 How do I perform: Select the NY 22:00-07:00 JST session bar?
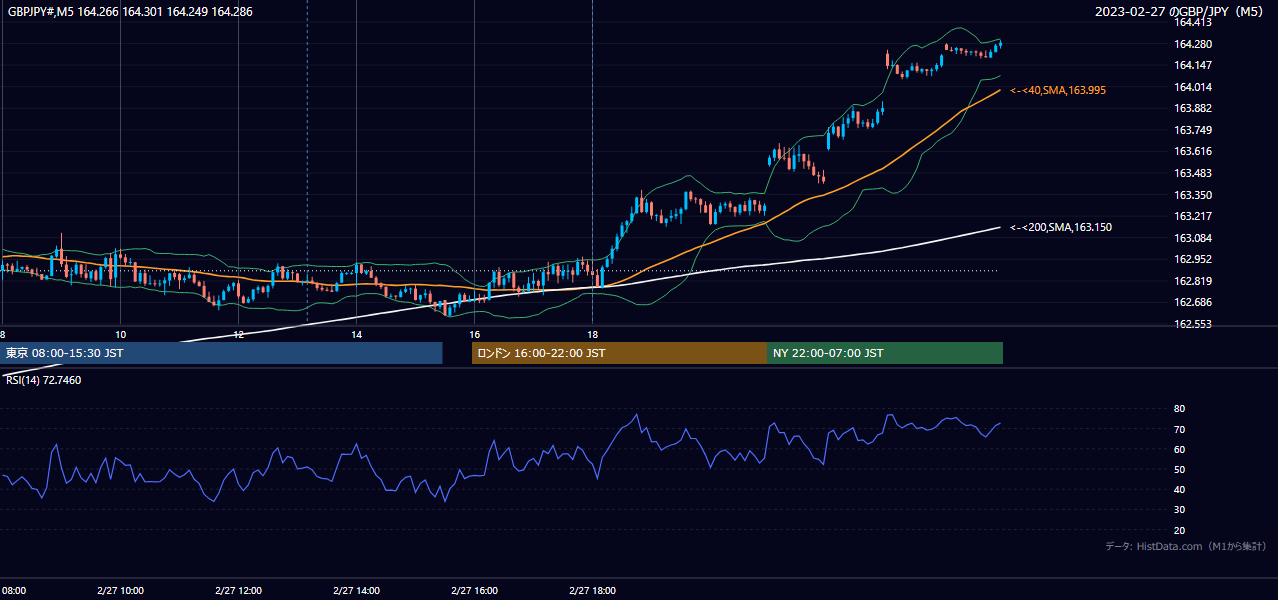pyautogui.click(x=885, y=353)
